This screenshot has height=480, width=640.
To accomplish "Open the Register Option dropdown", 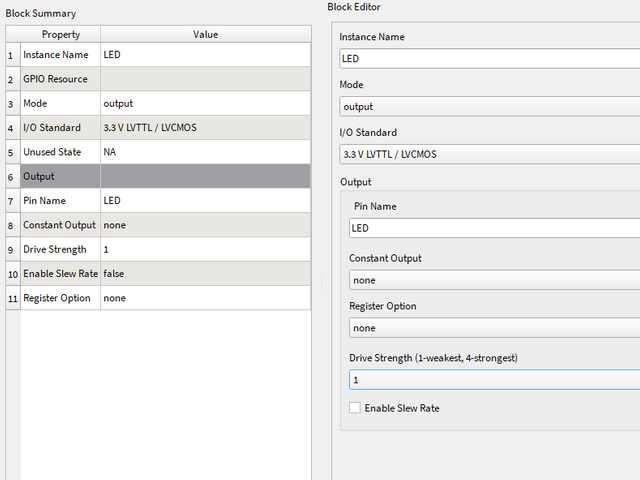I will click(x=494, y=328).
